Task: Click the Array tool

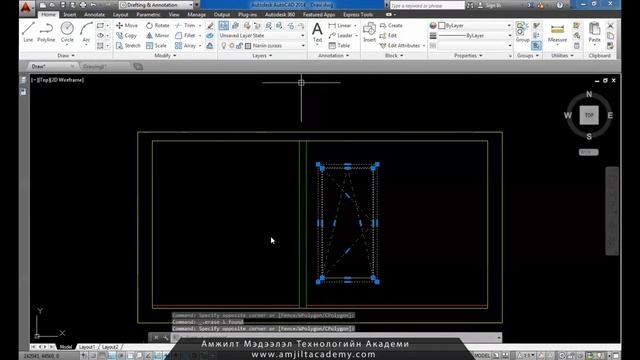Action: click(186, 46)
